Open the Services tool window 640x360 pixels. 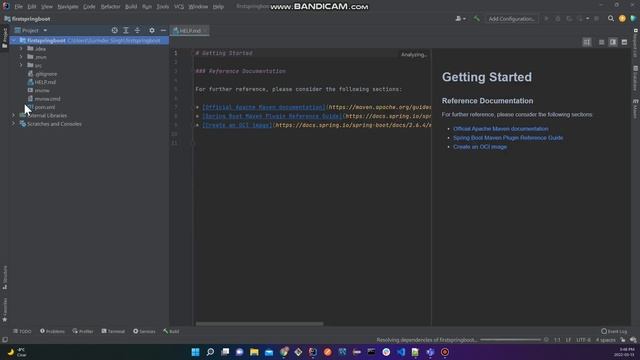(x=144, y=331)
